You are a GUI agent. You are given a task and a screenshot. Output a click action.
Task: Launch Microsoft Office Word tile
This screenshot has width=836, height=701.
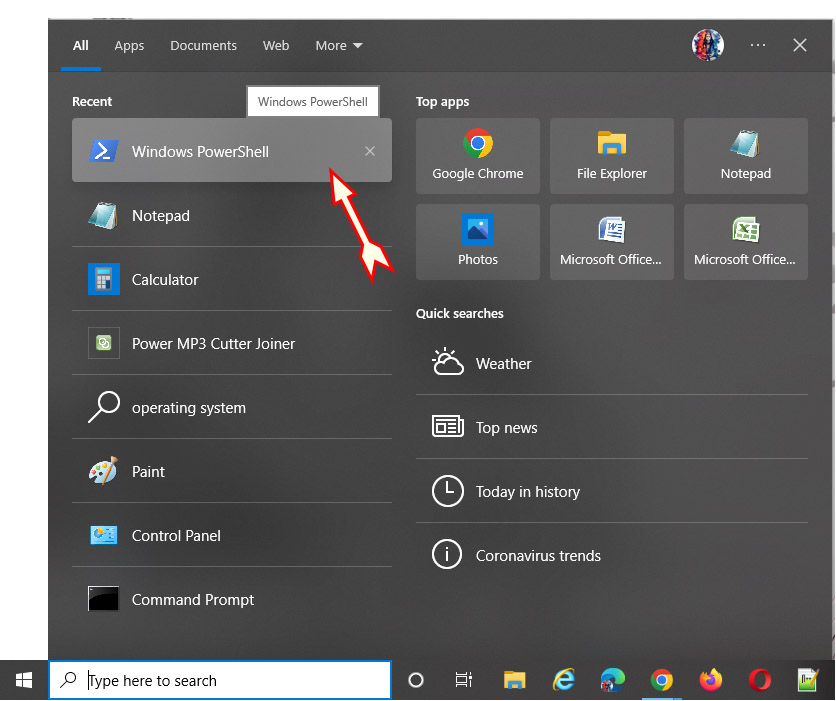tap(611, 241)
